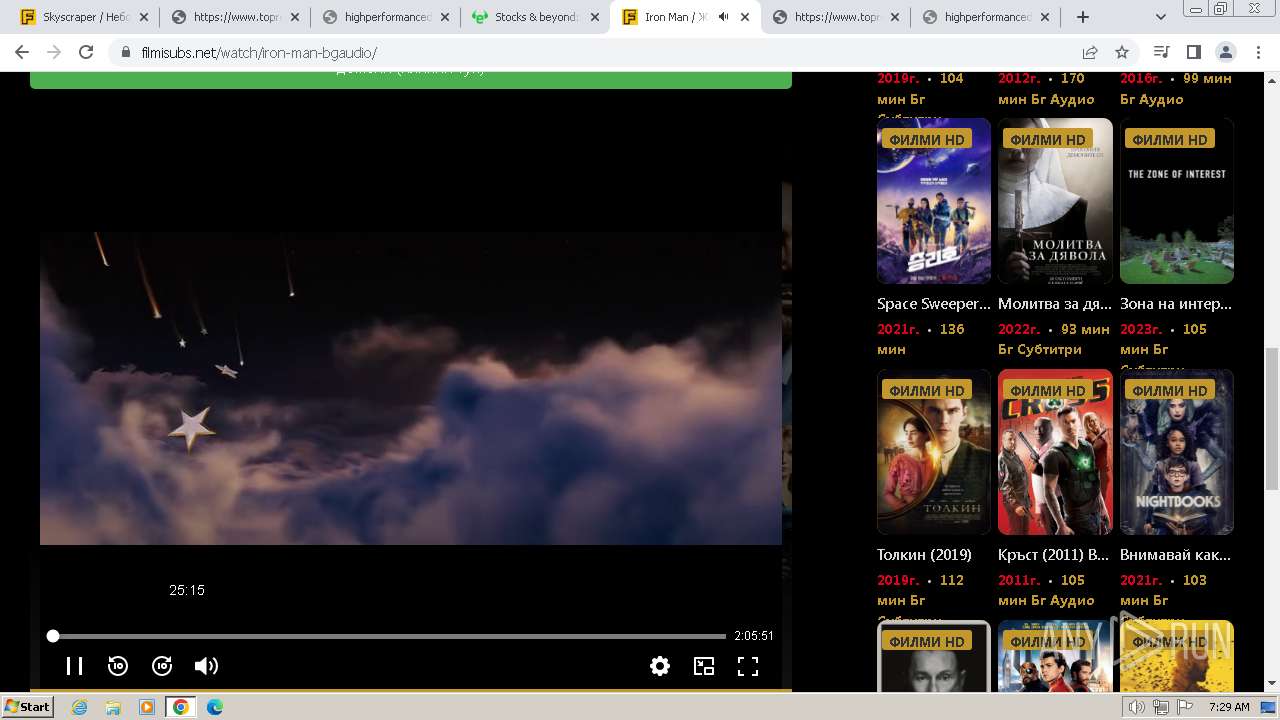Pause the video playback
Image resolution: width=1280 pixels, height=720 pixels.
point(74,666)
